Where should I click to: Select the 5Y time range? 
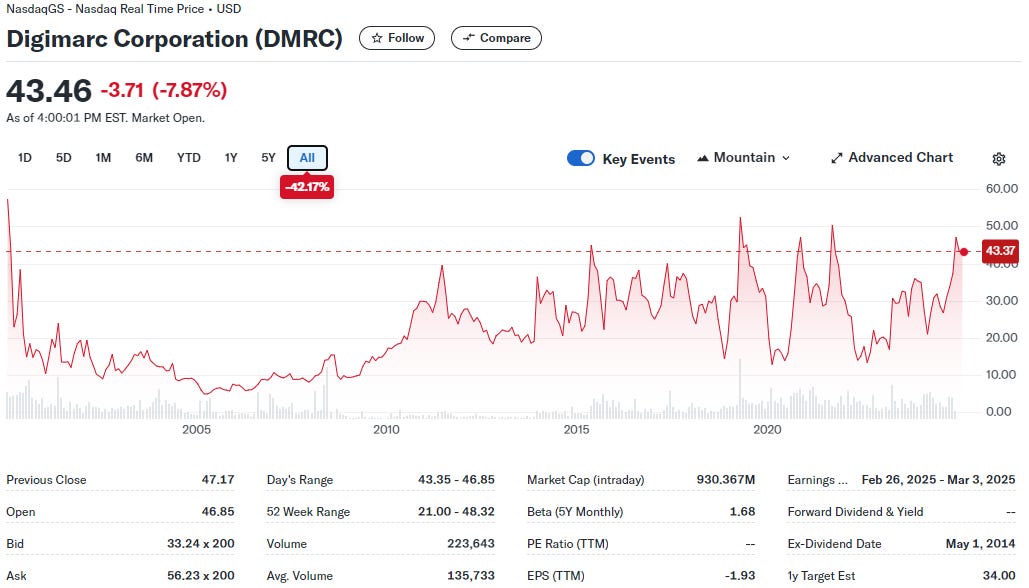pyautogui.click(x=268, y=158)
